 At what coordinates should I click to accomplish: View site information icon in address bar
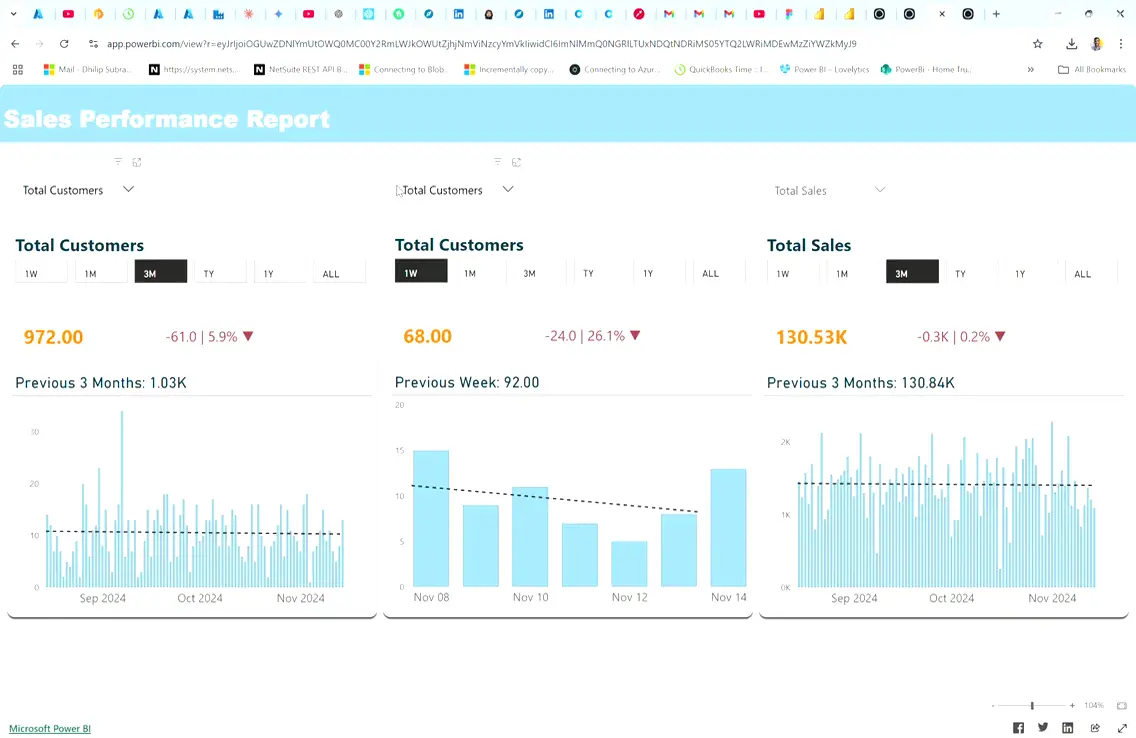(x=93, y=44)
